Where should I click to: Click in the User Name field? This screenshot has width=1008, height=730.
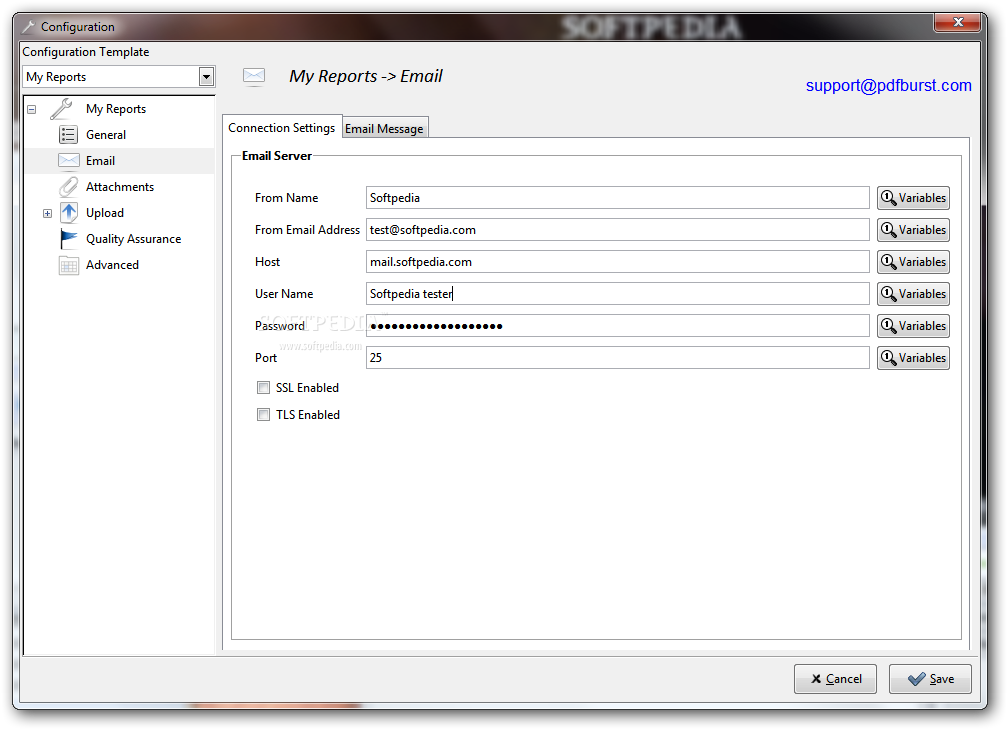tap(618, 294)
